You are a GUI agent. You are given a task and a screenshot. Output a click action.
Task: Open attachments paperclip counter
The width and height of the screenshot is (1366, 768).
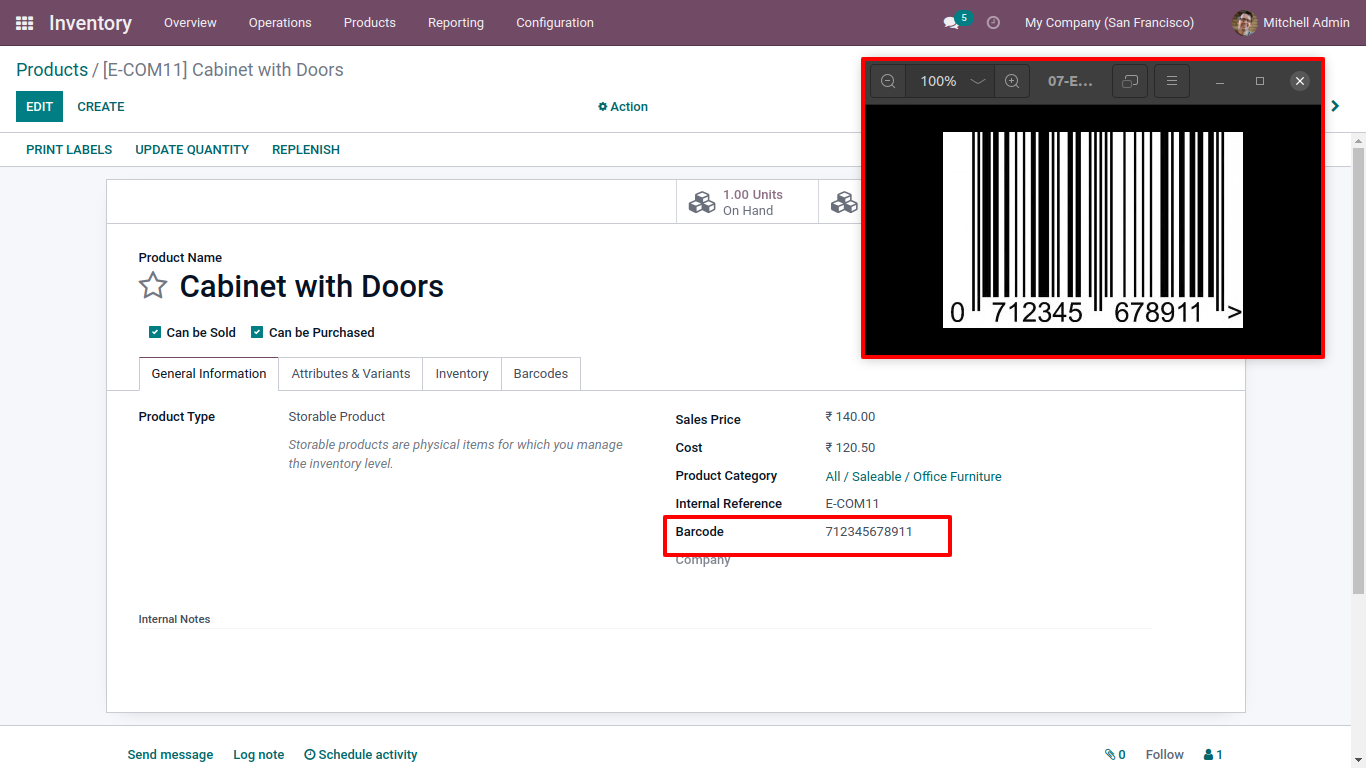coord(1115,755)
